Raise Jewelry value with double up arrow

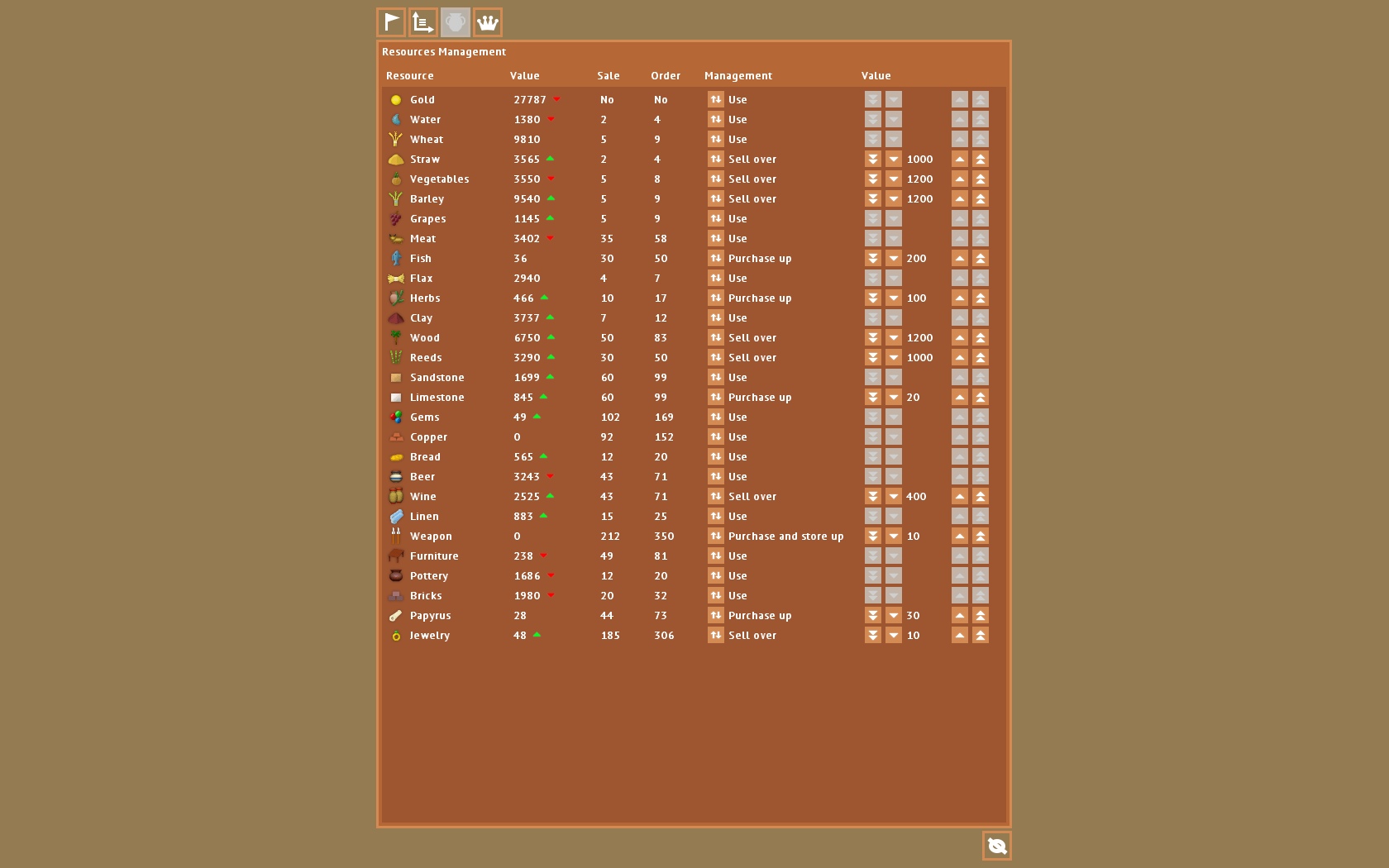(x=981, y=635)
